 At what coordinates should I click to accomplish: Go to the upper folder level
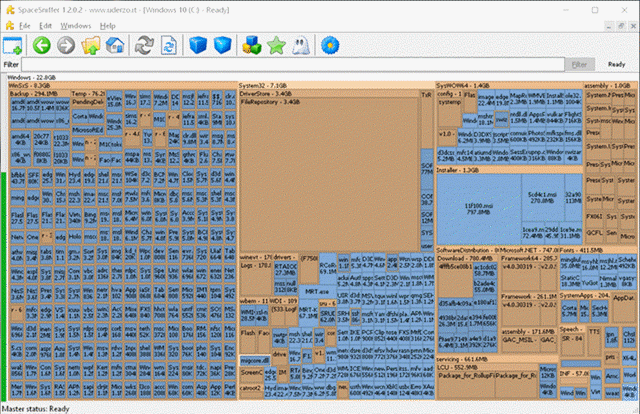point(90,45)
